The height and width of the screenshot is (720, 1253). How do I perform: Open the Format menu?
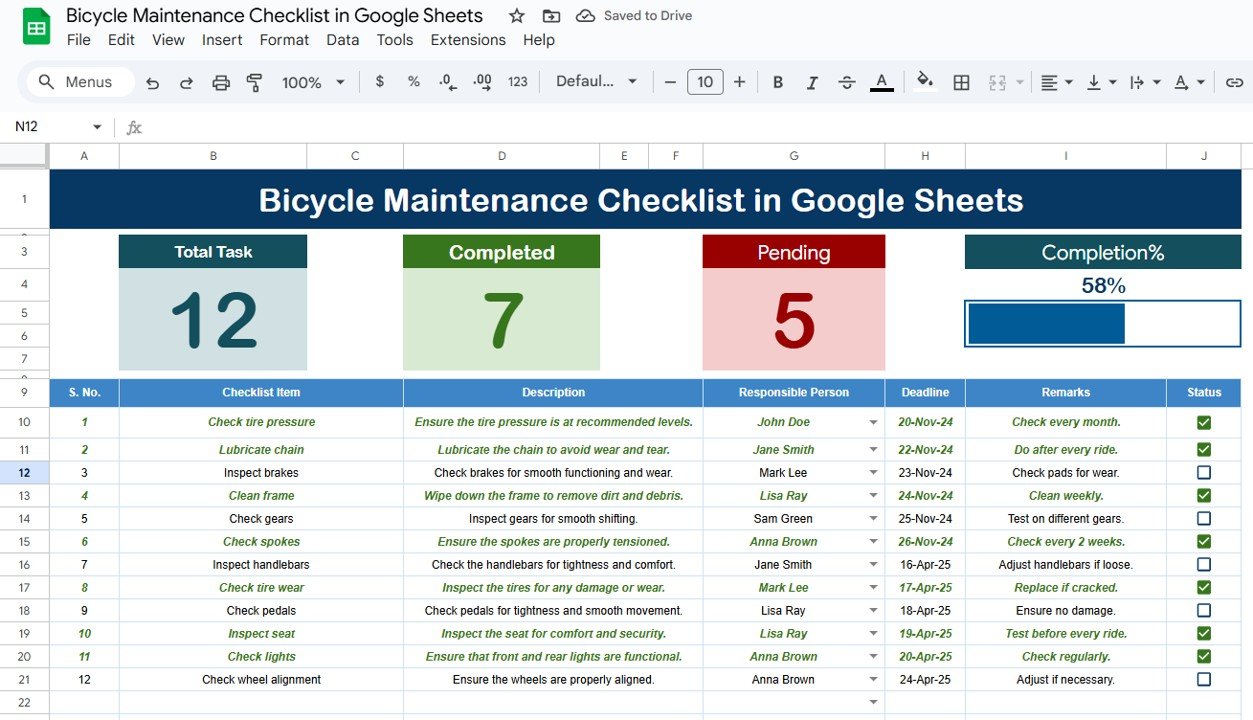click(x=284, y=40)
